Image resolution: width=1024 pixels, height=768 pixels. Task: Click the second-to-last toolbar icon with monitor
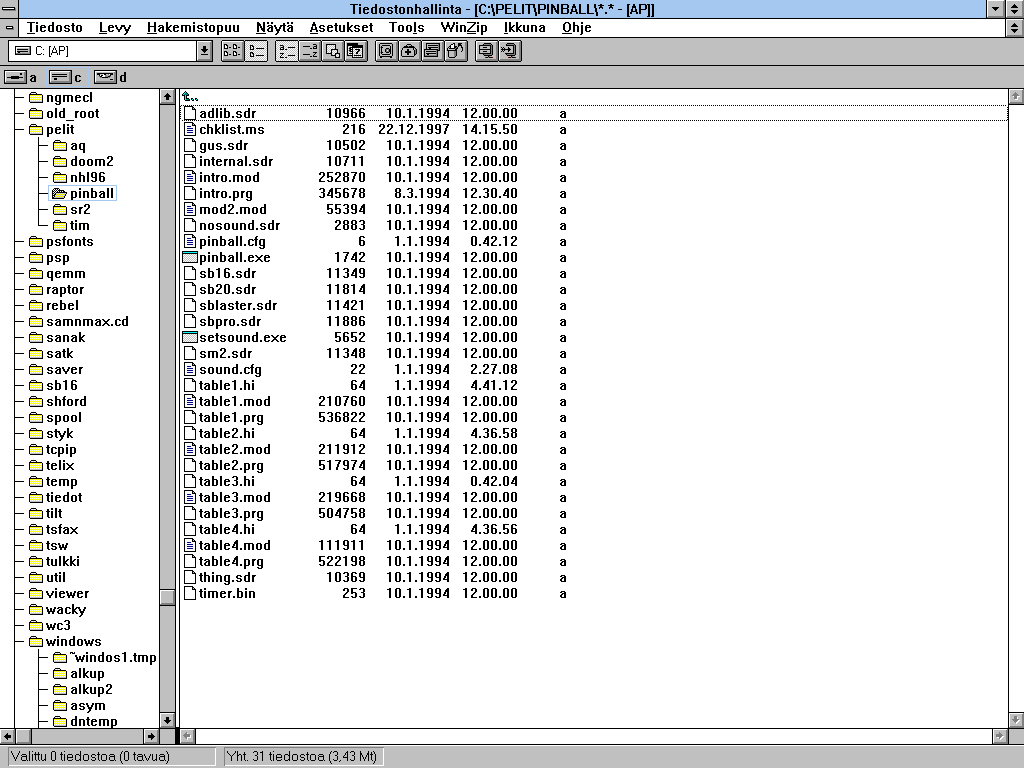click(x=487, y=51)
